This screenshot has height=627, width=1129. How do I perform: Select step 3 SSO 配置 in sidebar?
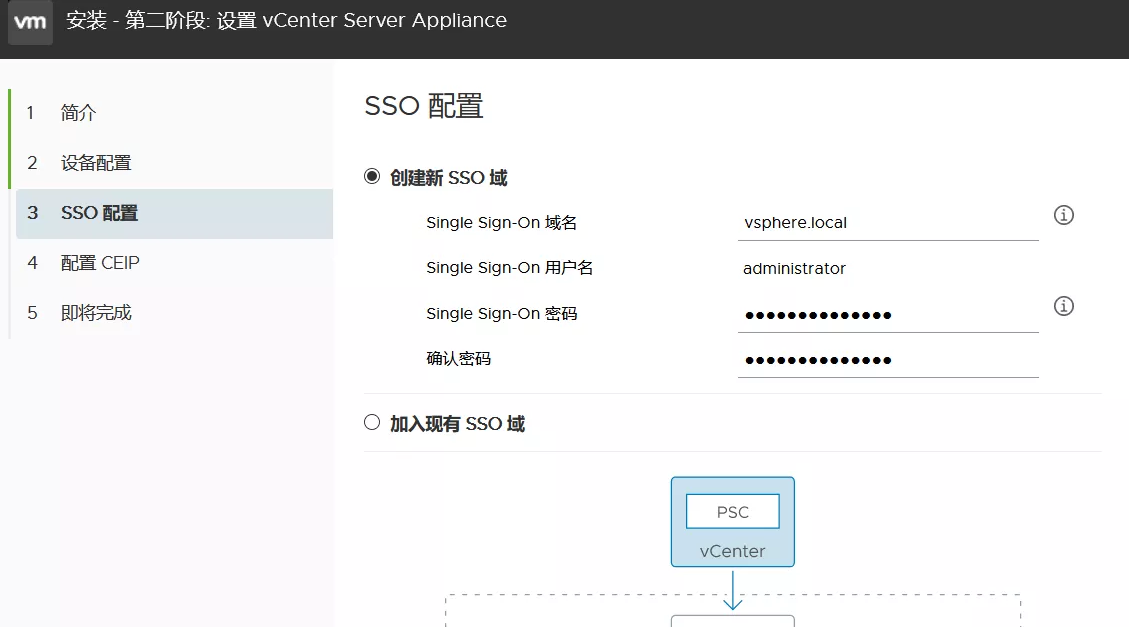click(x=99, y=213)
